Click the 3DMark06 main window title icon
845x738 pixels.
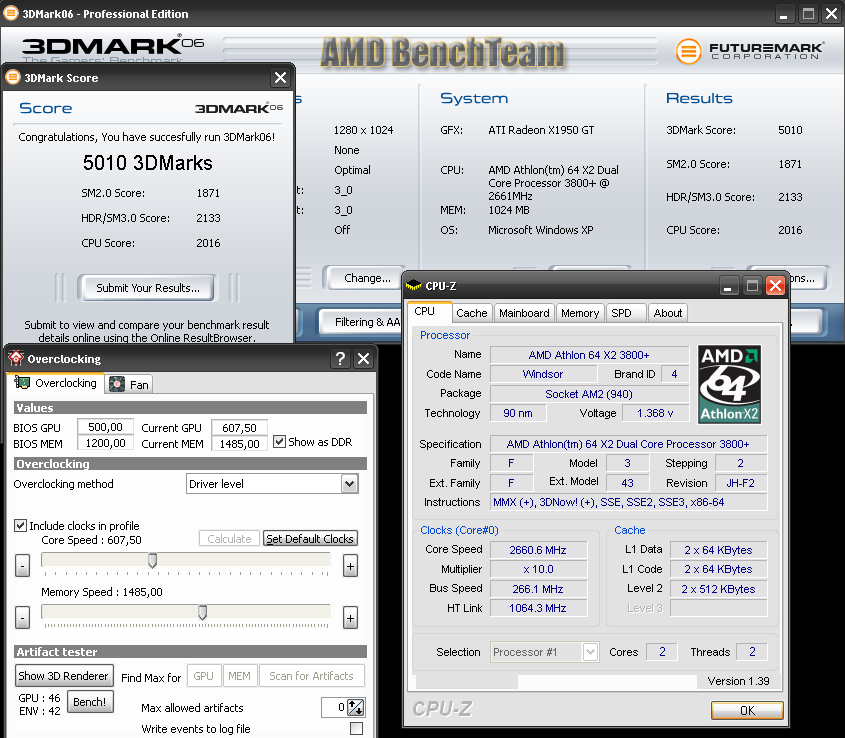coord(10,13)
